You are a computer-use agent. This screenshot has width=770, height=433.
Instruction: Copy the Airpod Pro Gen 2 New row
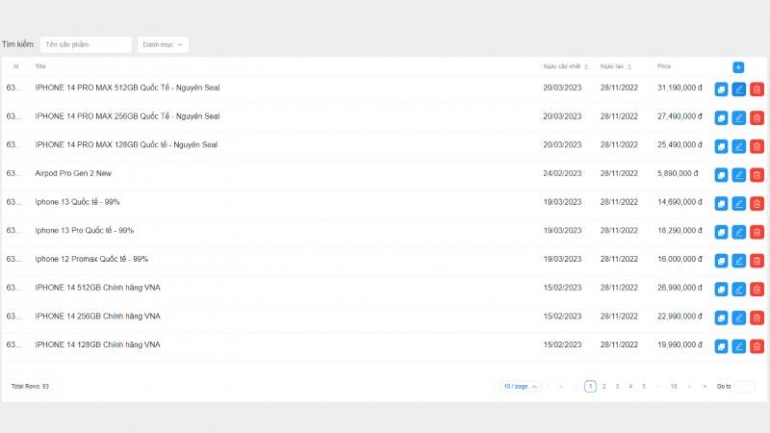tap(721, 175)
